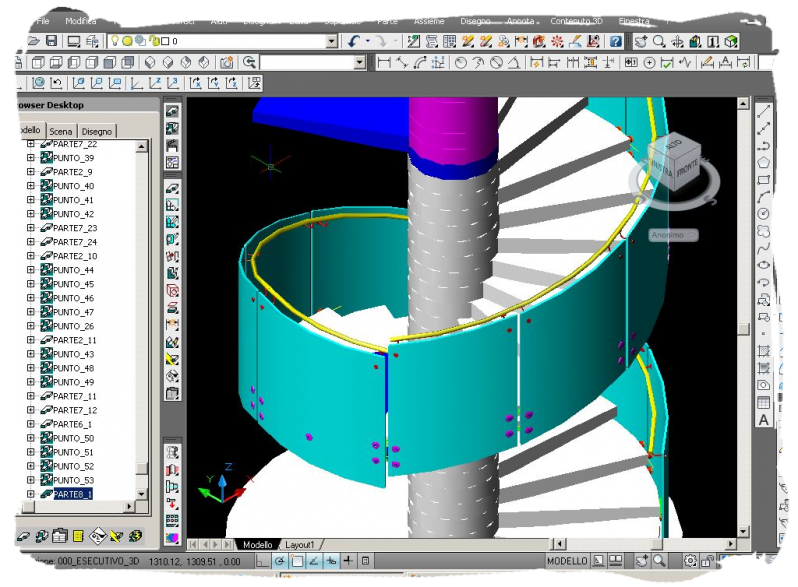This screenshot has width=798, height=587.
Task: Open the layer list dropdown arrow
Action: coord(332,41)
